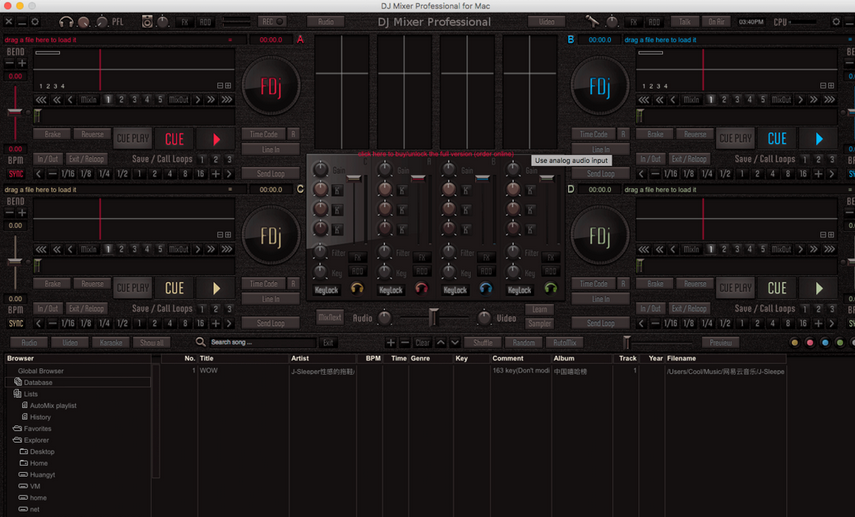Screen dimensions: 855x517
Task: Select AutoMix playlist in browser tree
Action: pos(53,405)
